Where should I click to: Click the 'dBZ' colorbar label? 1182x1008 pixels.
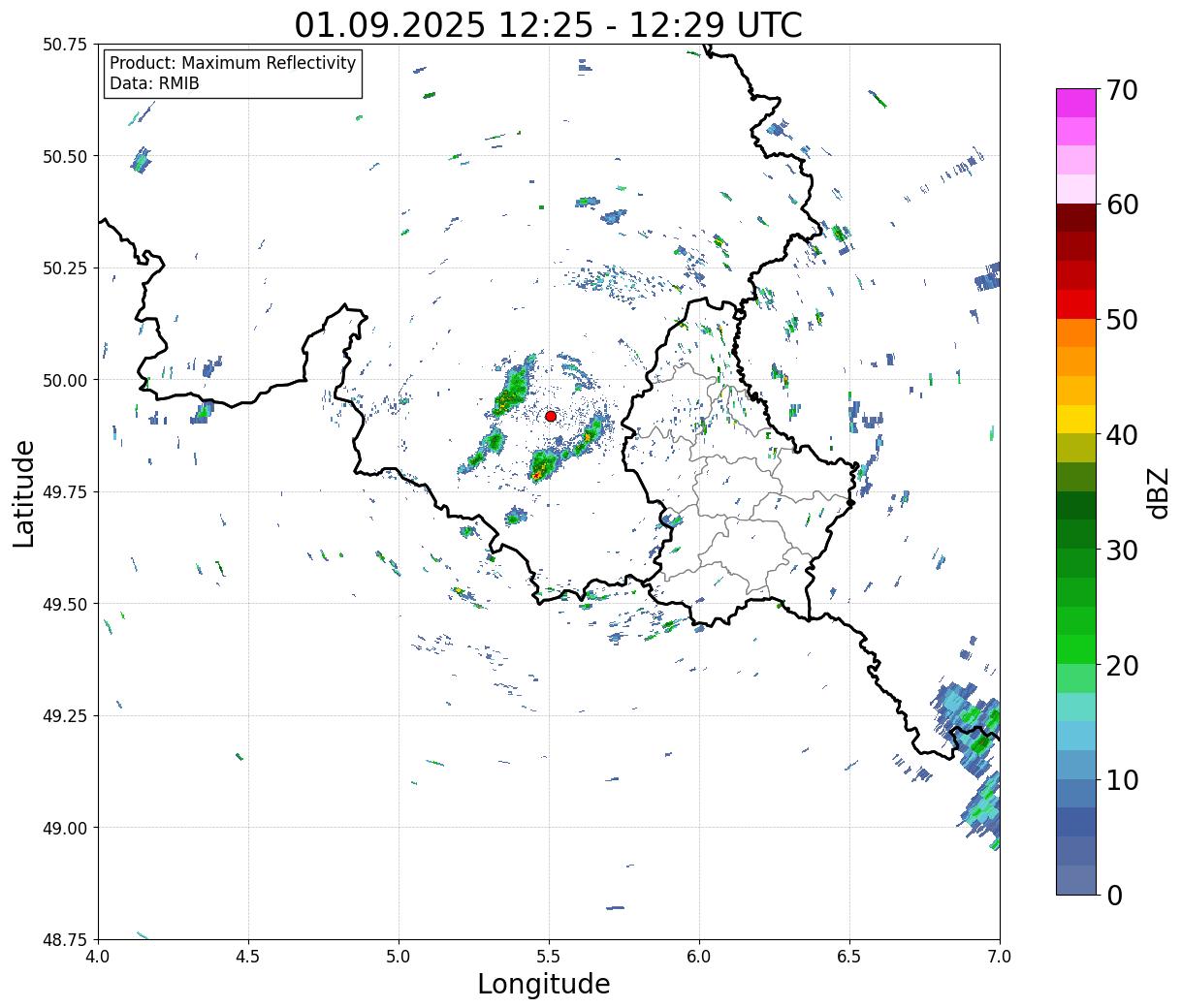1158,491
